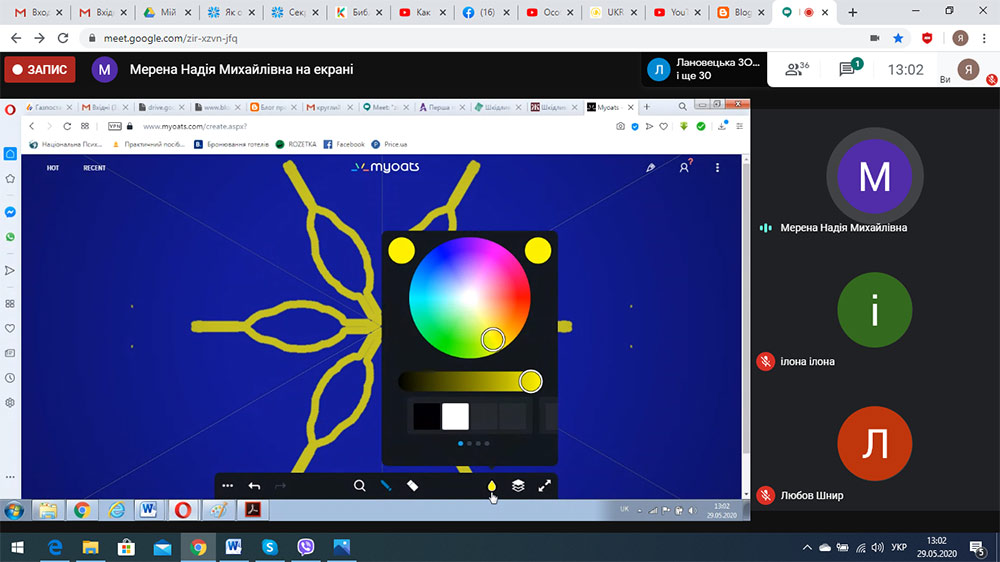This screenshot has width=1000, height=562.
Task: Open the three-dots more options in drawing toolbar
Action: click(228, 486)
